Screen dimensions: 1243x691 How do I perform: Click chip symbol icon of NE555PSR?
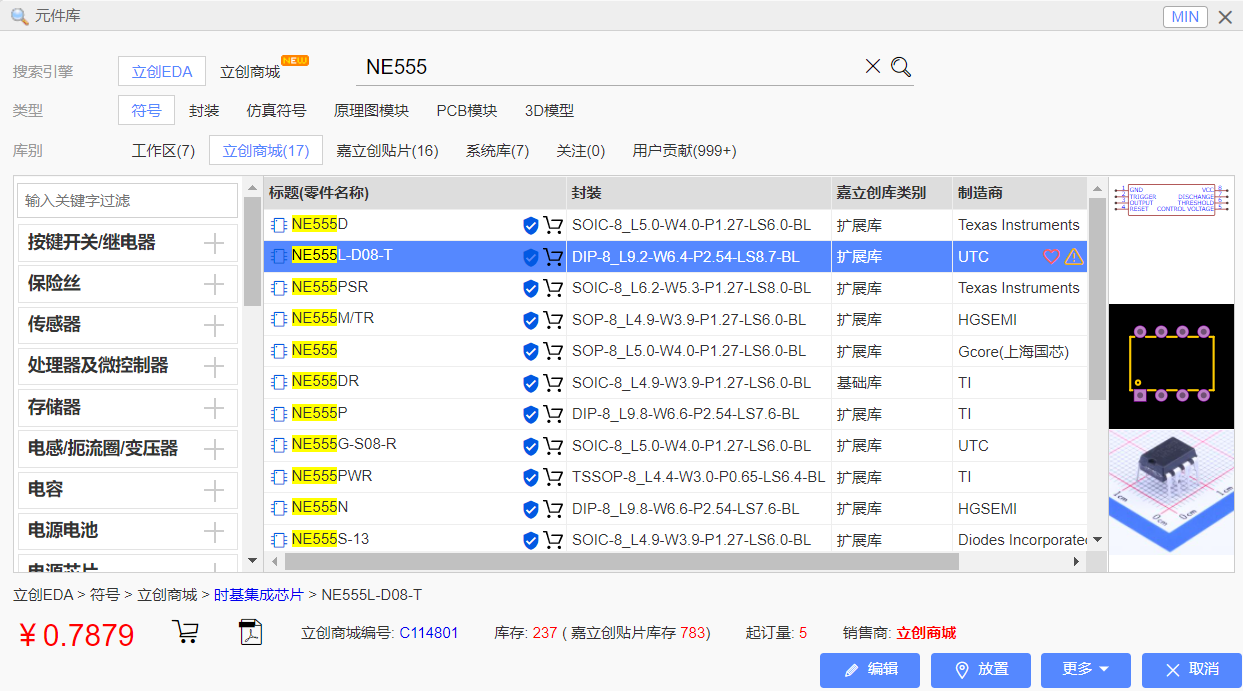pos(279,288)
